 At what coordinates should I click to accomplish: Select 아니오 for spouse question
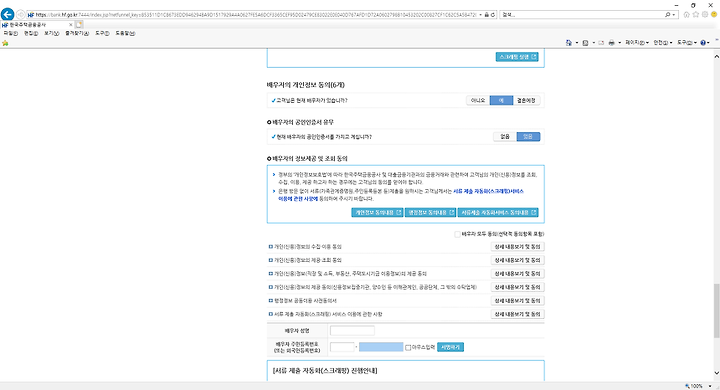(x=478, y=100)
